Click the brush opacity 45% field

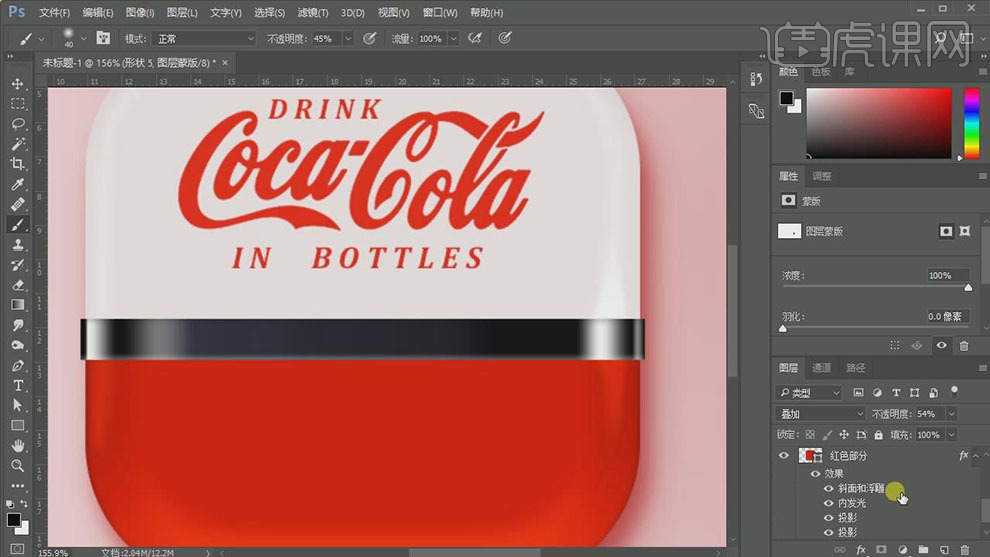tap(324, 39)
